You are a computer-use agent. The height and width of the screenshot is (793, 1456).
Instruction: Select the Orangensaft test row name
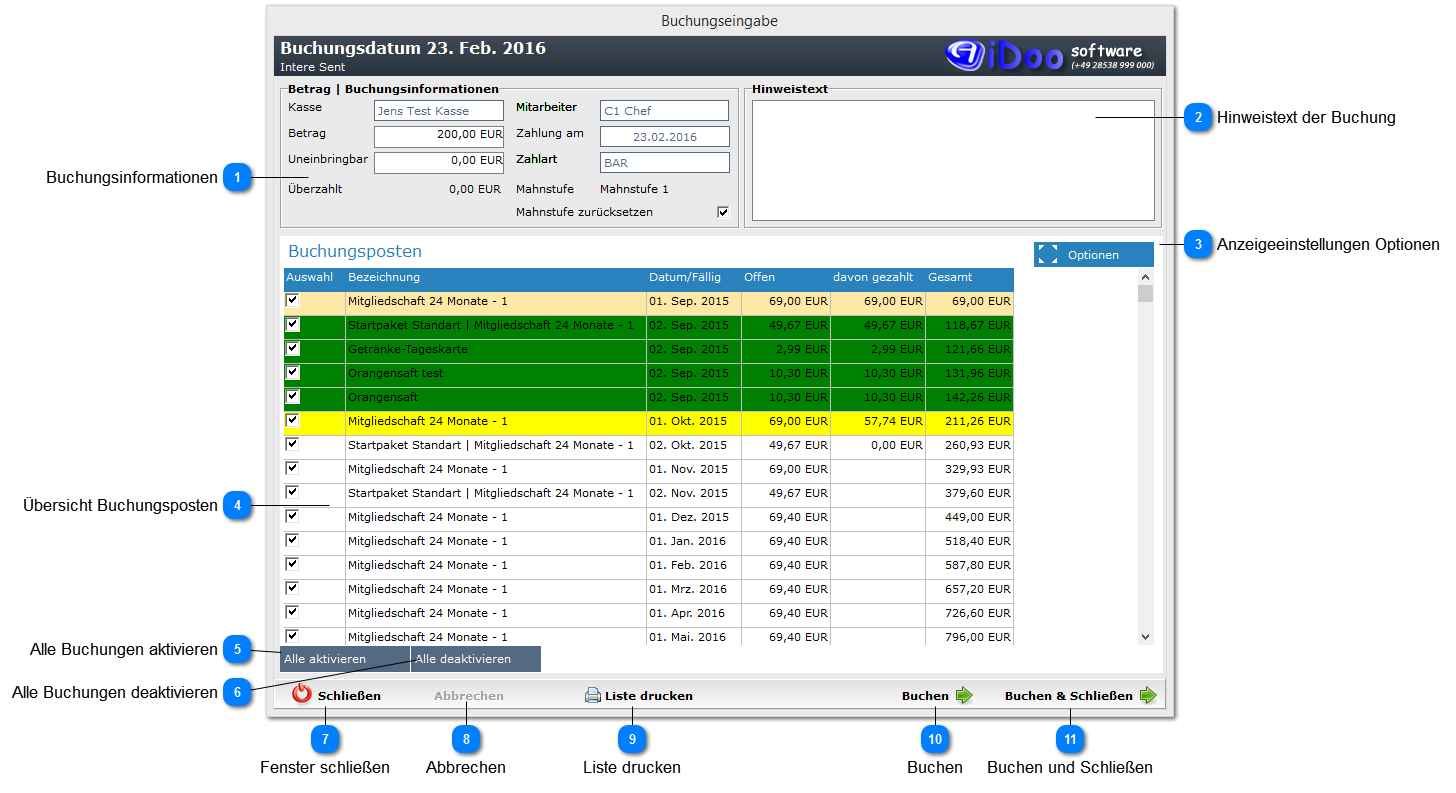tap(396, 373)
